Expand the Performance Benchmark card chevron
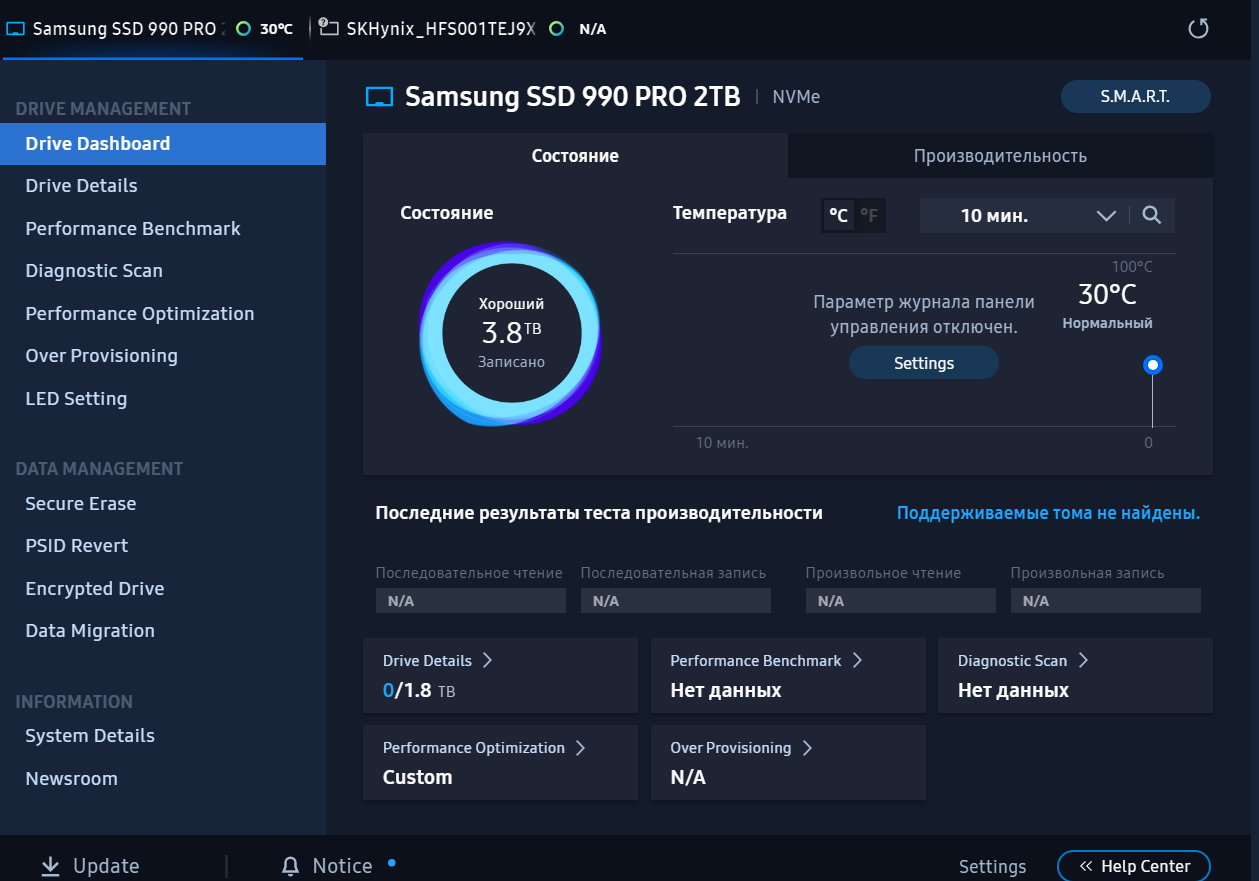The width and height of the screenshot is (1259, 881). click(857, 660)
